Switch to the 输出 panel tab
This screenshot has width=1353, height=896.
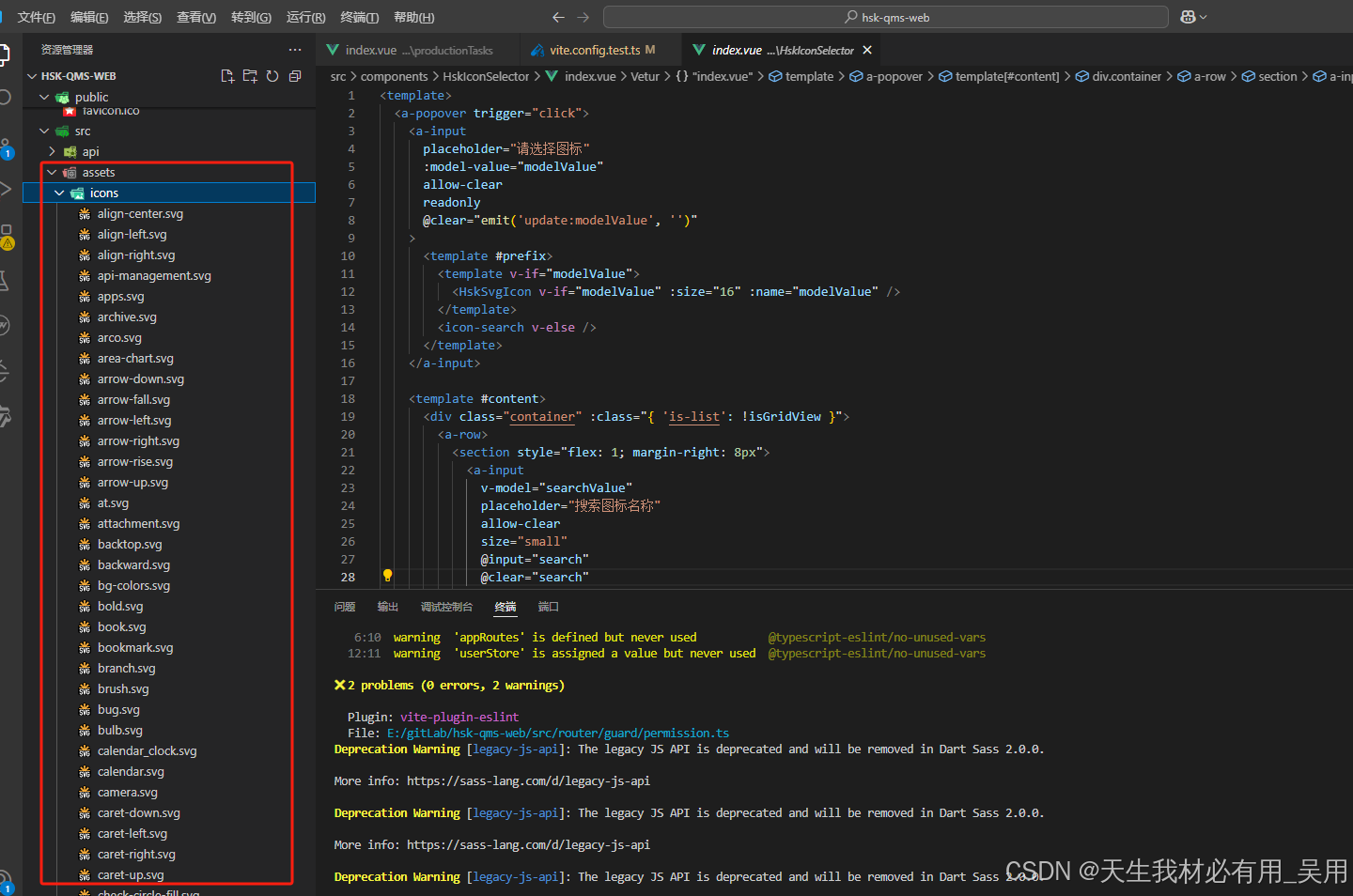point(388,607)
